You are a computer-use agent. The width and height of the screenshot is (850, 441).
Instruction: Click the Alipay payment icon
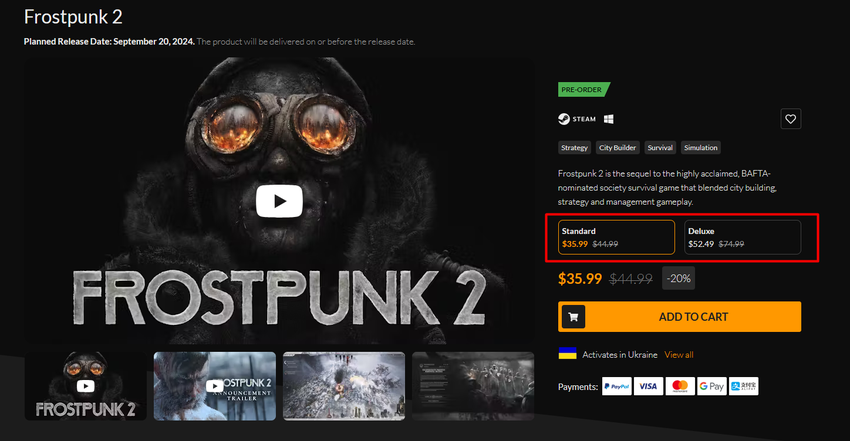pos(743,386)
